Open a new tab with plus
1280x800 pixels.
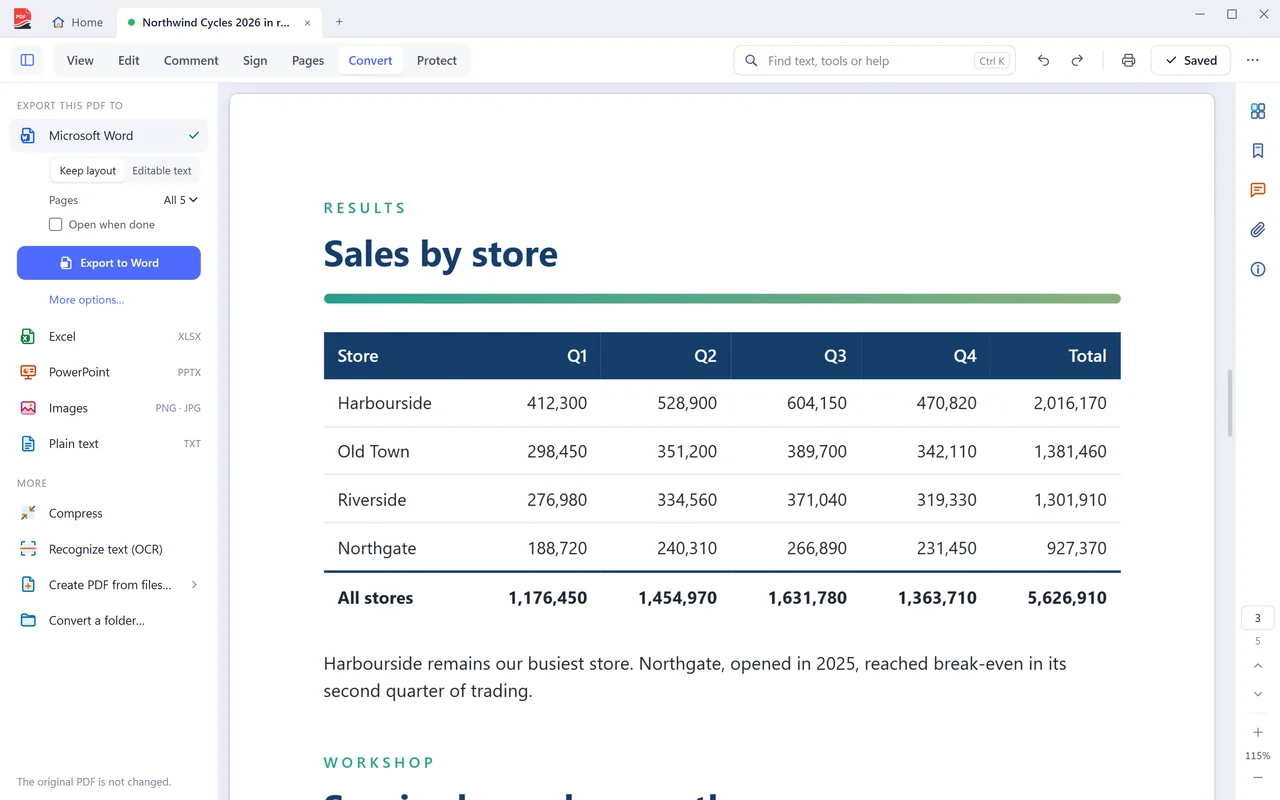(x=339, y=22)
